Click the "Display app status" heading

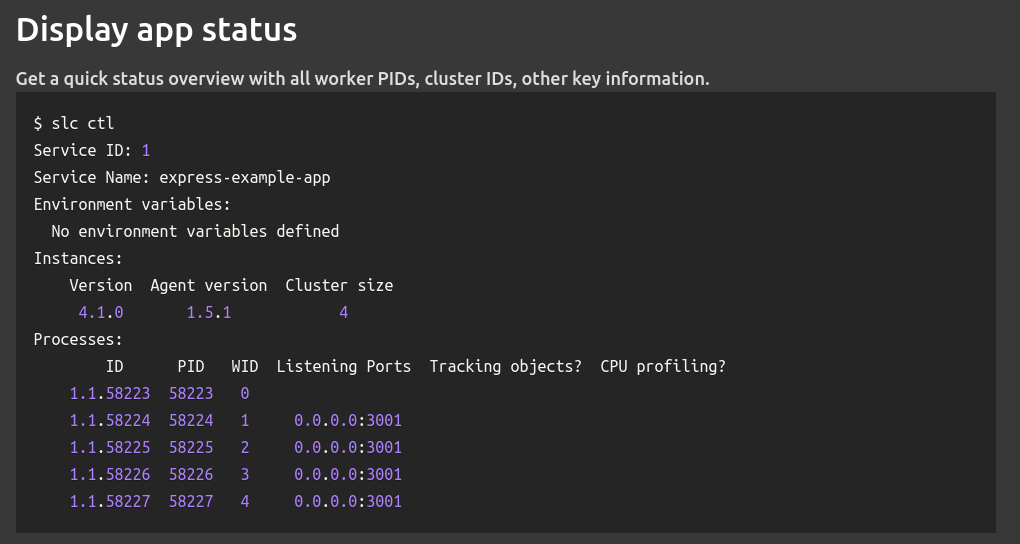point(156,30)
